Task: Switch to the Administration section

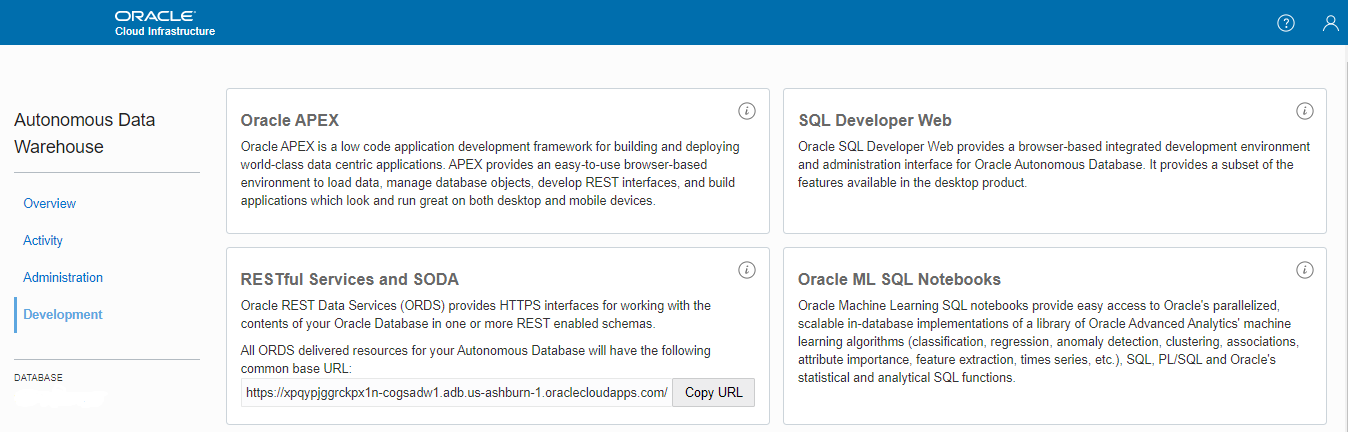Action: click(x=63, y=277)
